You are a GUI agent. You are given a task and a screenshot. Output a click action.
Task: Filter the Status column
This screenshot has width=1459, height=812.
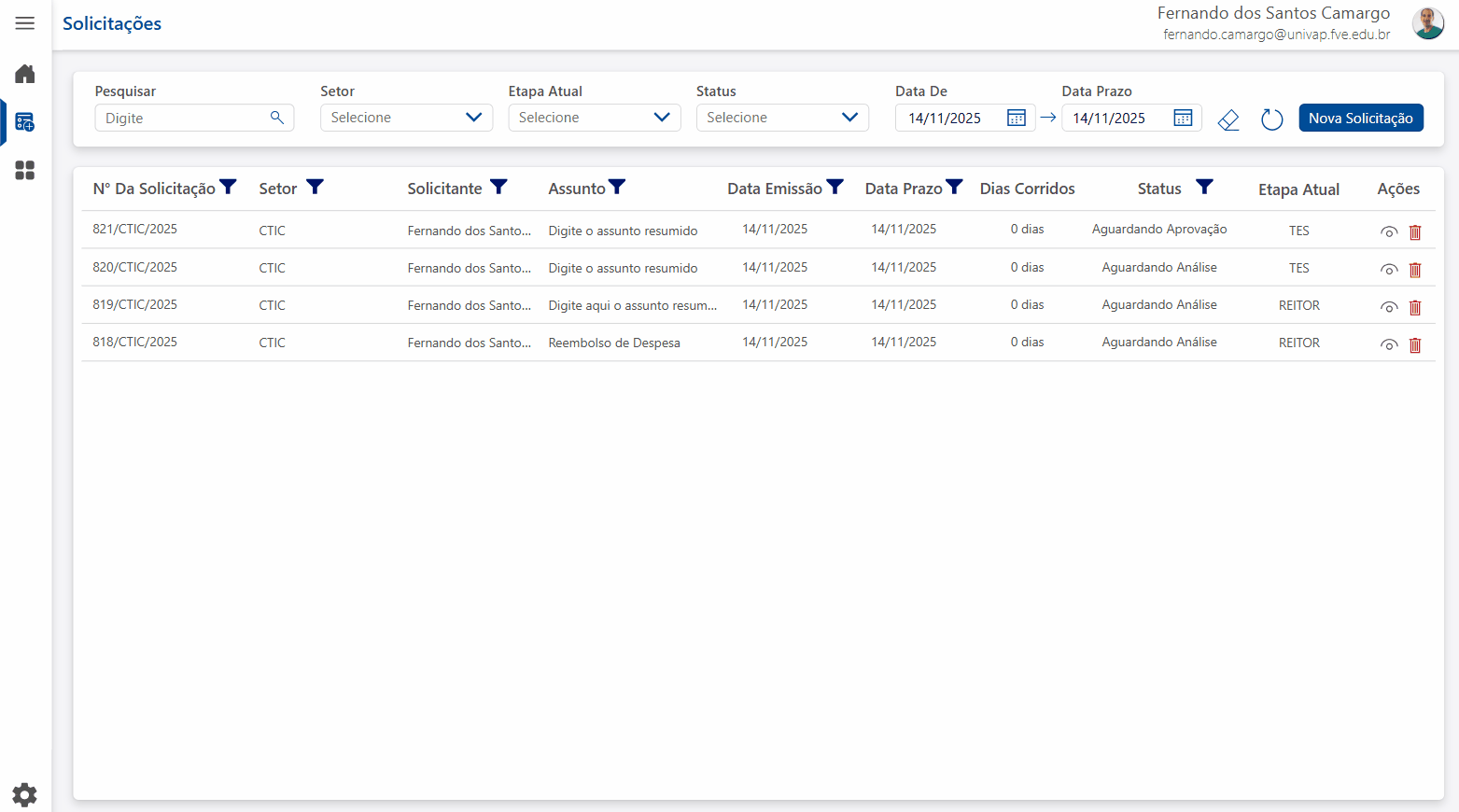tap(1205, 188)
